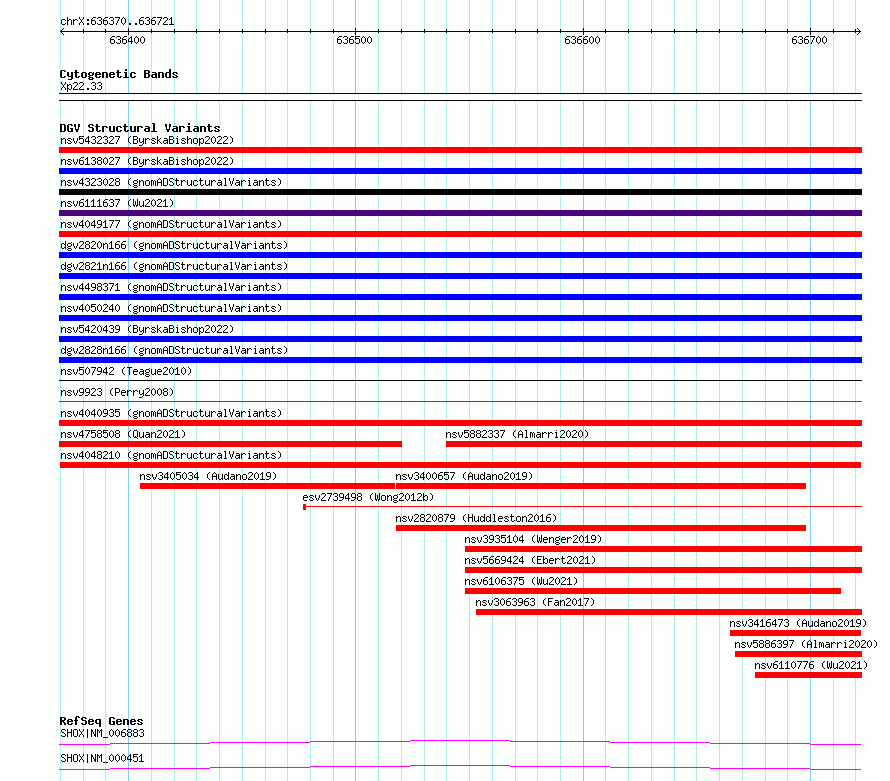Select the purple bar of nsv6111637
Screen dimensions: 890x781
(x=460, y=213)
